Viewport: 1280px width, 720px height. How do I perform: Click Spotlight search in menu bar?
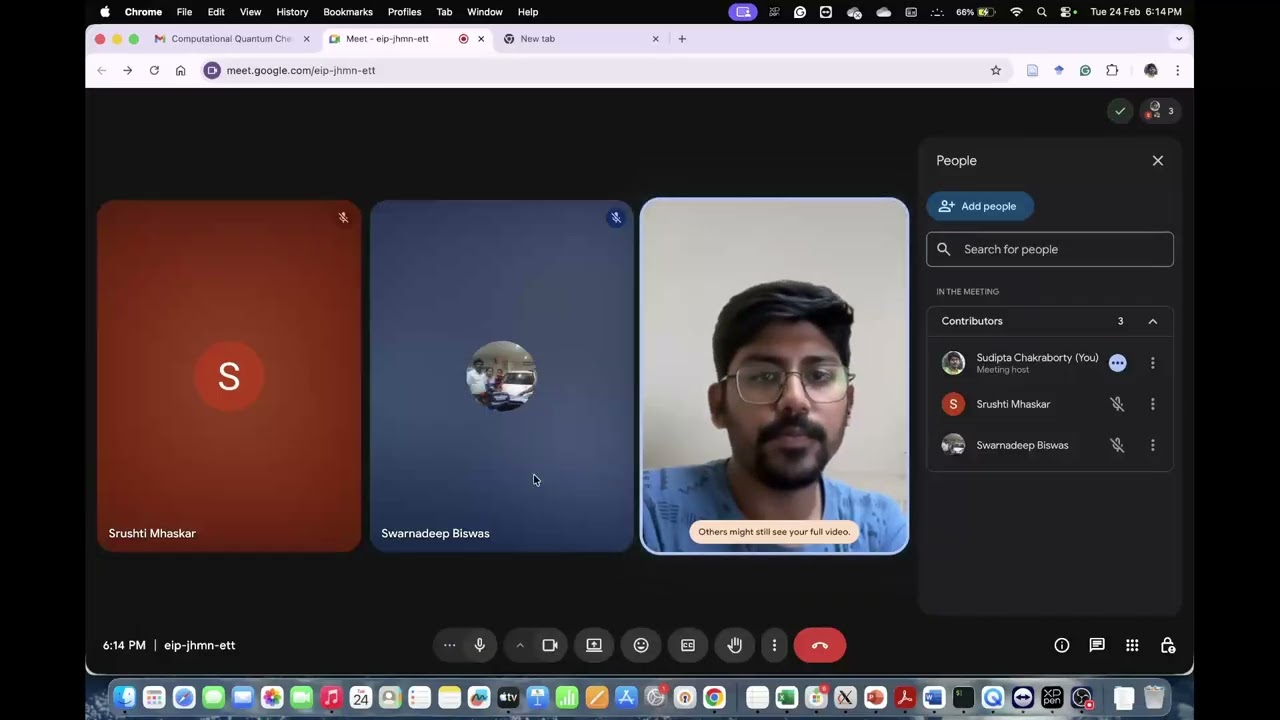(1042, 12)
